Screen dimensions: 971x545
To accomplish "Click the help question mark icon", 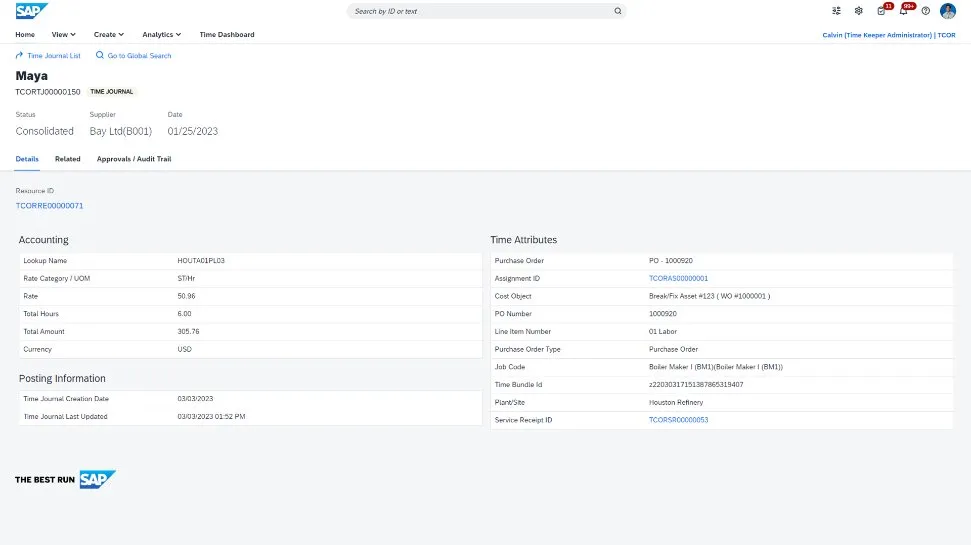I will pyautogui.click(x=926, y=11).
